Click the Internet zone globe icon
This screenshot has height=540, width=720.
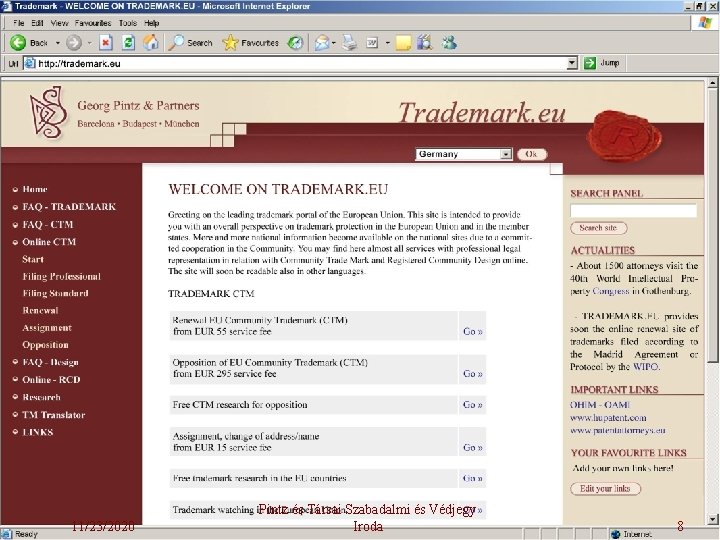[x=616, y=534]
